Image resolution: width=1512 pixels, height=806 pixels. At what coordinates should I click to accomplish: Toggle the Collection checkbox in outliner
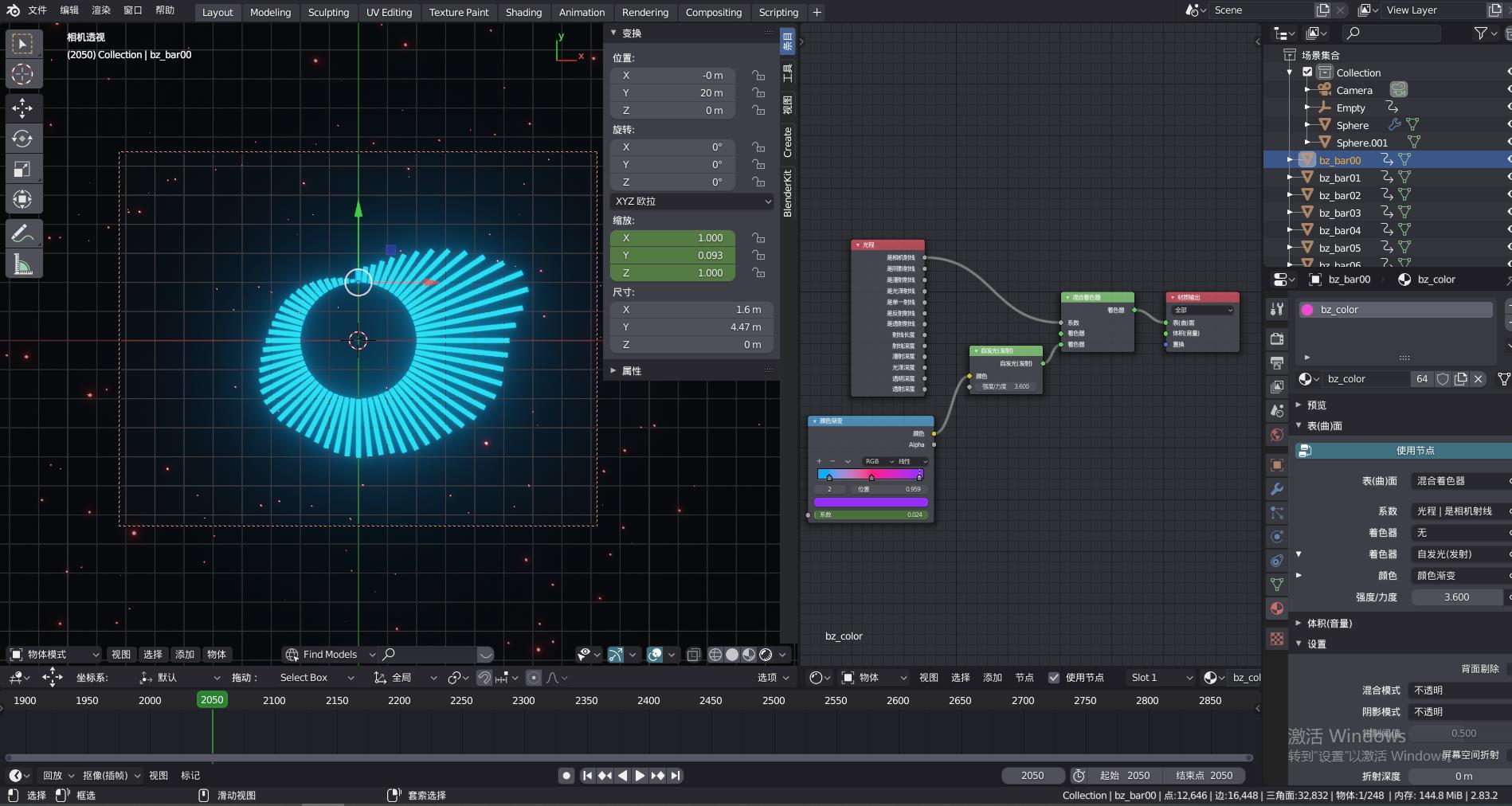coord(1307,72)
